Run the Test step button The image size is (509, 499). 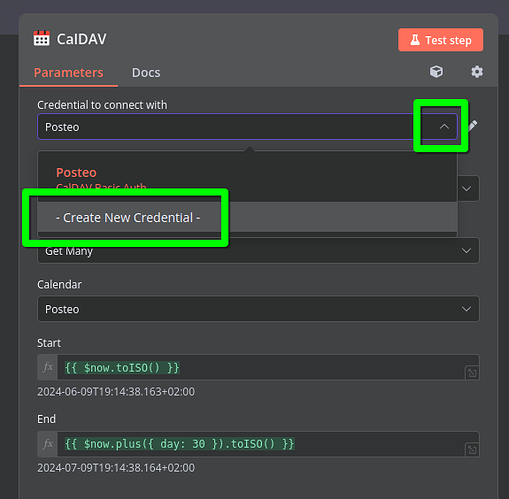pyautogui.click(x=440, y=40)
